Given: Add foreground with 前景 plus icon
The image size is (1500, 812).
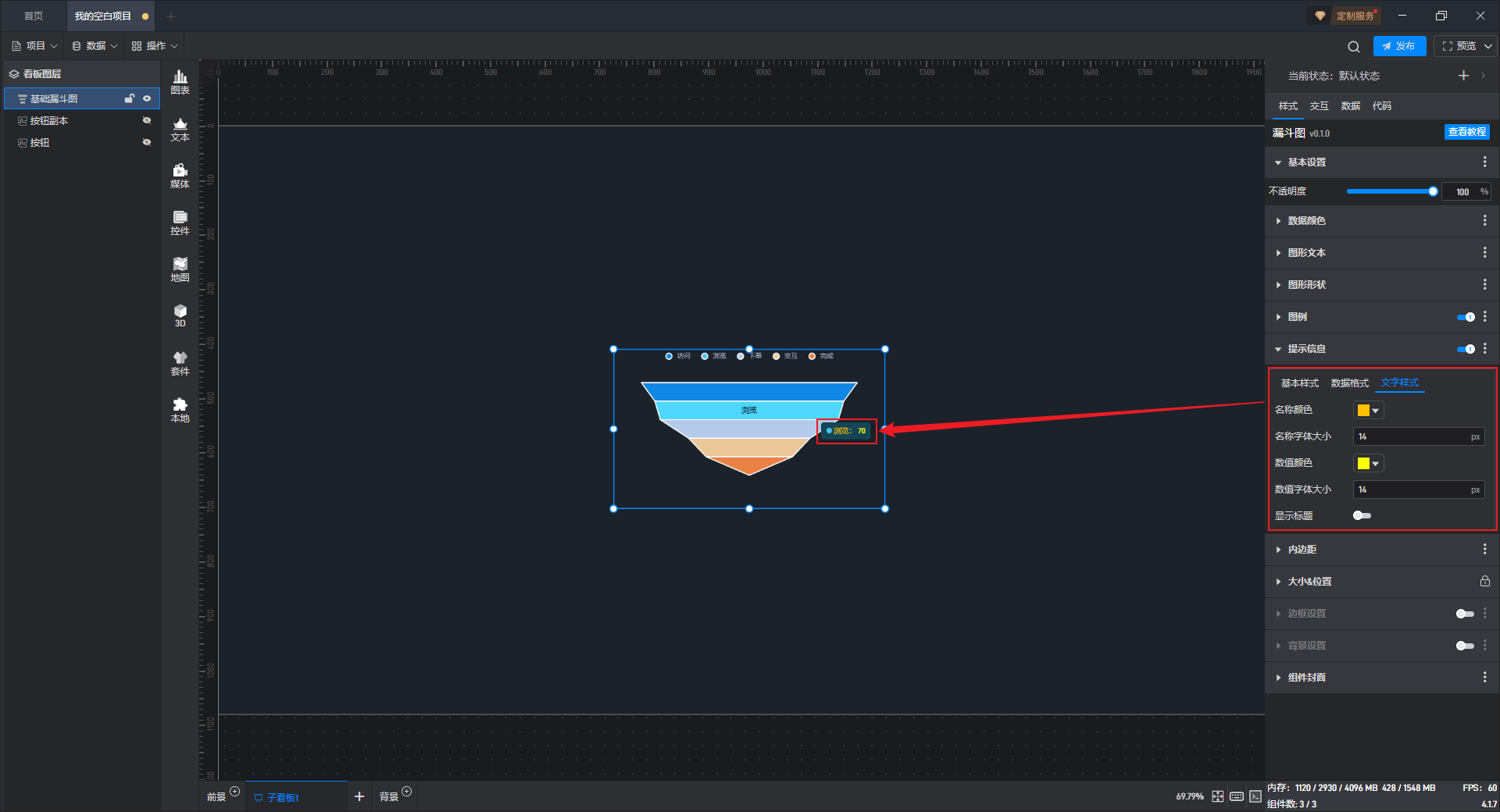Looking at the screenshot, I should 234,792.
